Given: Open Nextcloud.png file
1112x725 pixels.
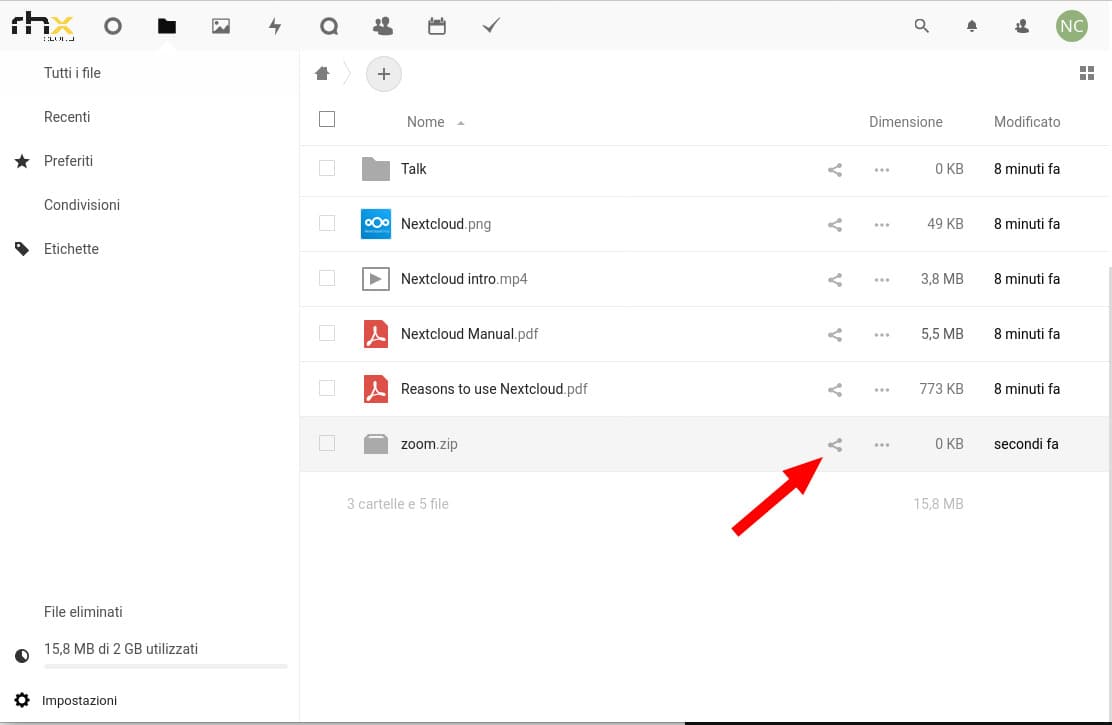Looking at the screenshot, I should point(446,224).
